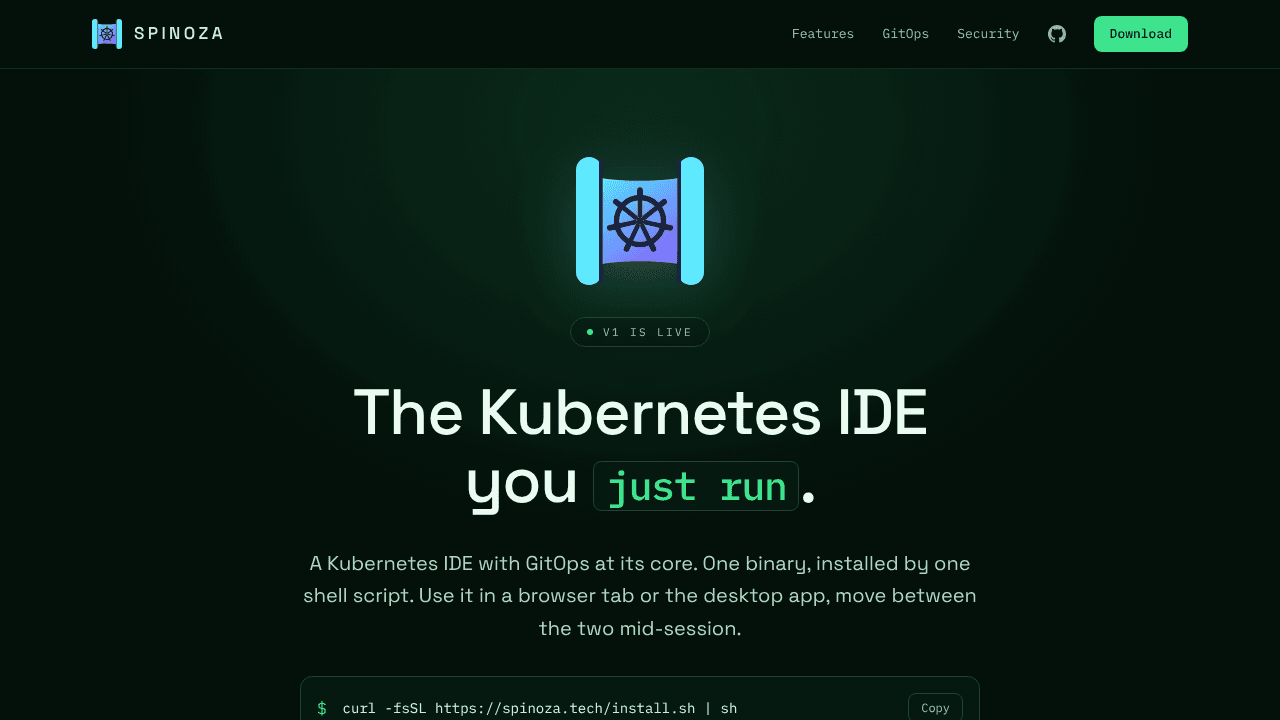Screen dimensions: 1280x720
Task: Click the 'V1 IS LIVE' badge
Action: 640,332
